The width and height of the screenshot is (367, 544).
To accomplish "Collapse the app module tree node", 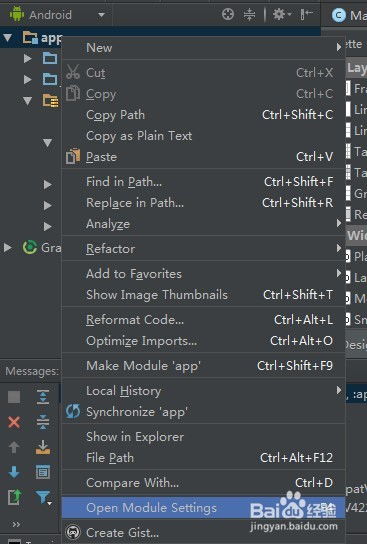I will (8, 37).
